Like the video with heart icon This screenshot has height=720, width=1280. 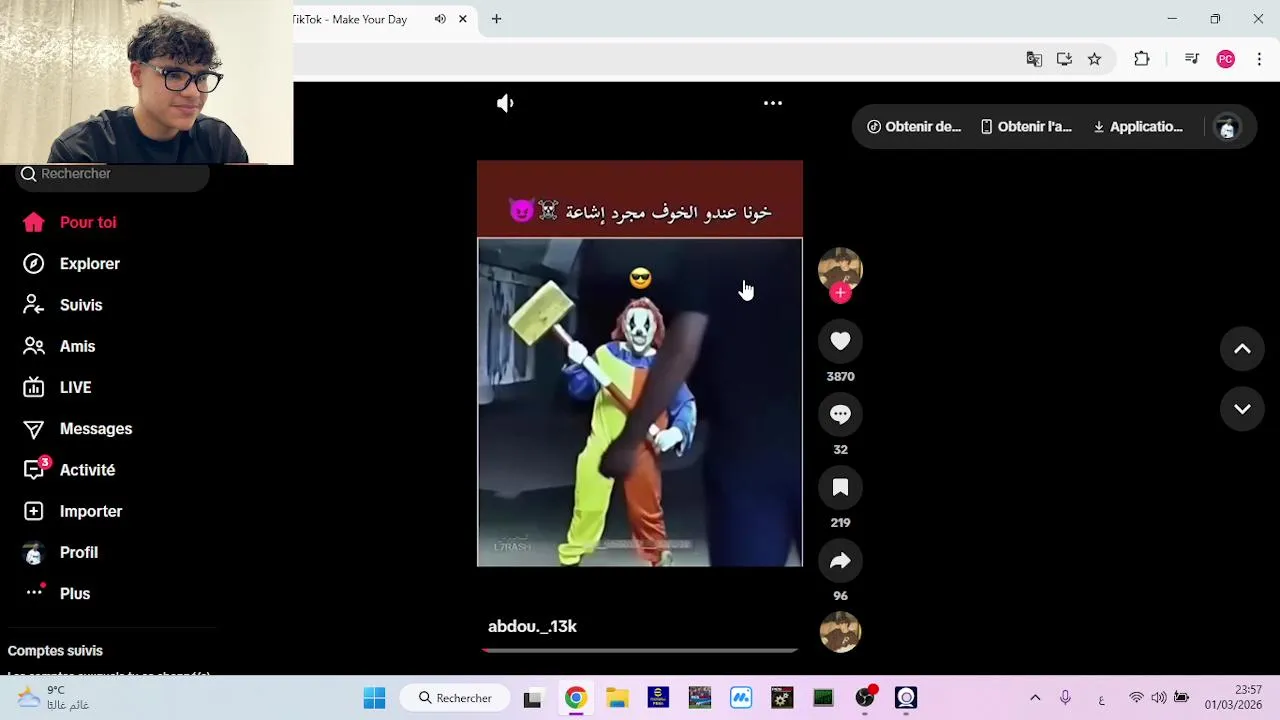click(x=840, y=341)
